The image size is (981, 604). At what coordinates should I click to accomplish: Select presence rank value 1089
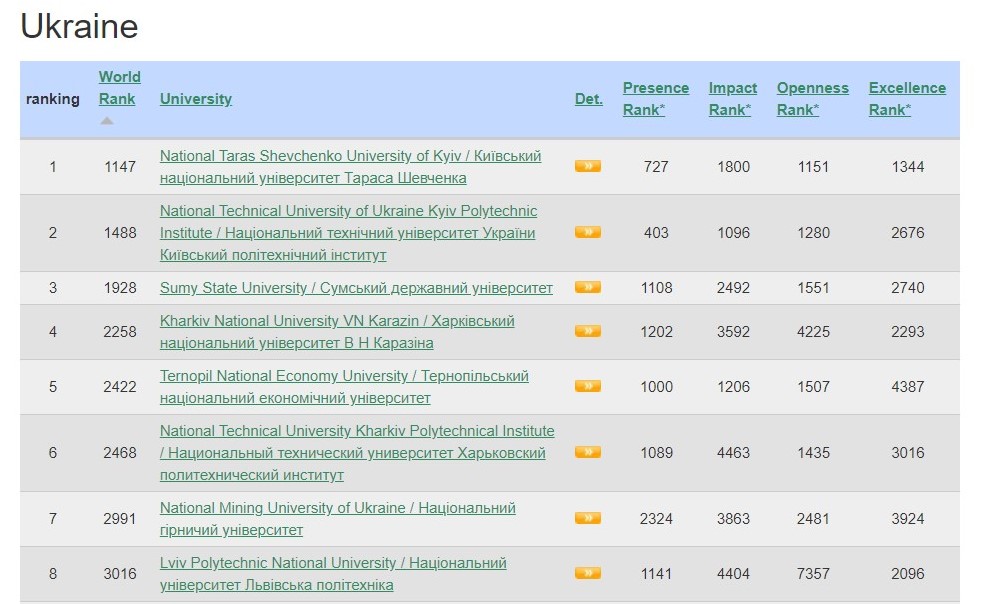[656, 452]
